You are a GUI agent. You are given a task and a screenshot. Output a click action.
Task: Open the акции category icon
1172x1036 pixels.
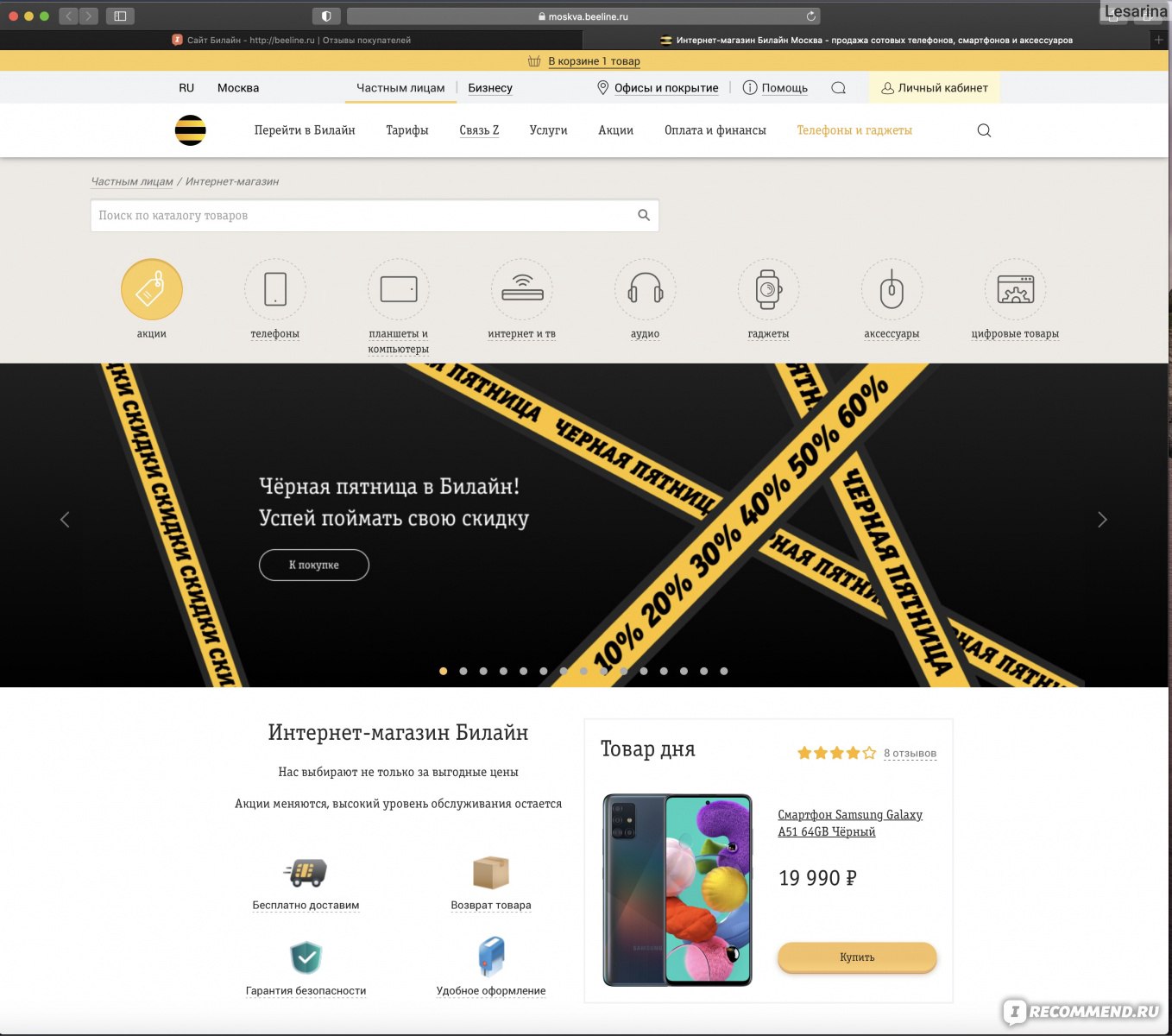click(x=152, y=290)
